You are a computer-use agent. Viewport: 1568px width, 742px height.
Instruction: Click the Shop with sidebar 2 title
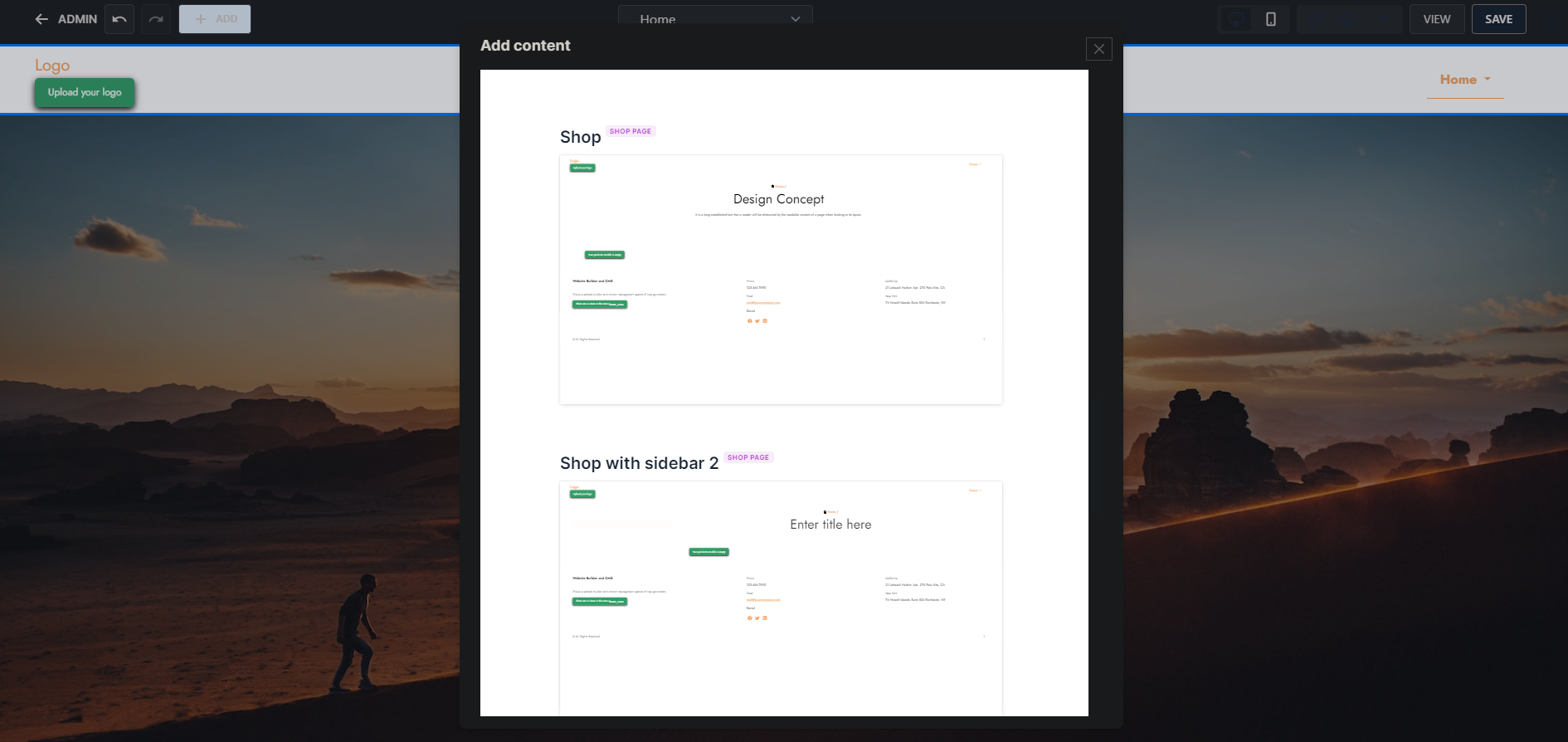coord(639,463)
